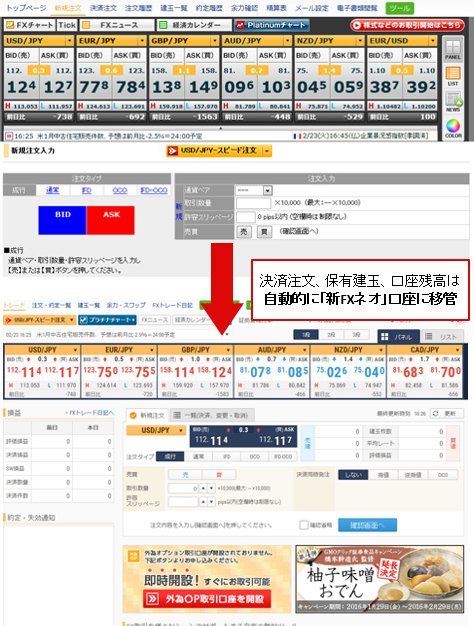This screenshot has height=626, width=474.
Task: Click 株式などのお取引開始はこちら red banner
Action: point(407,25)
